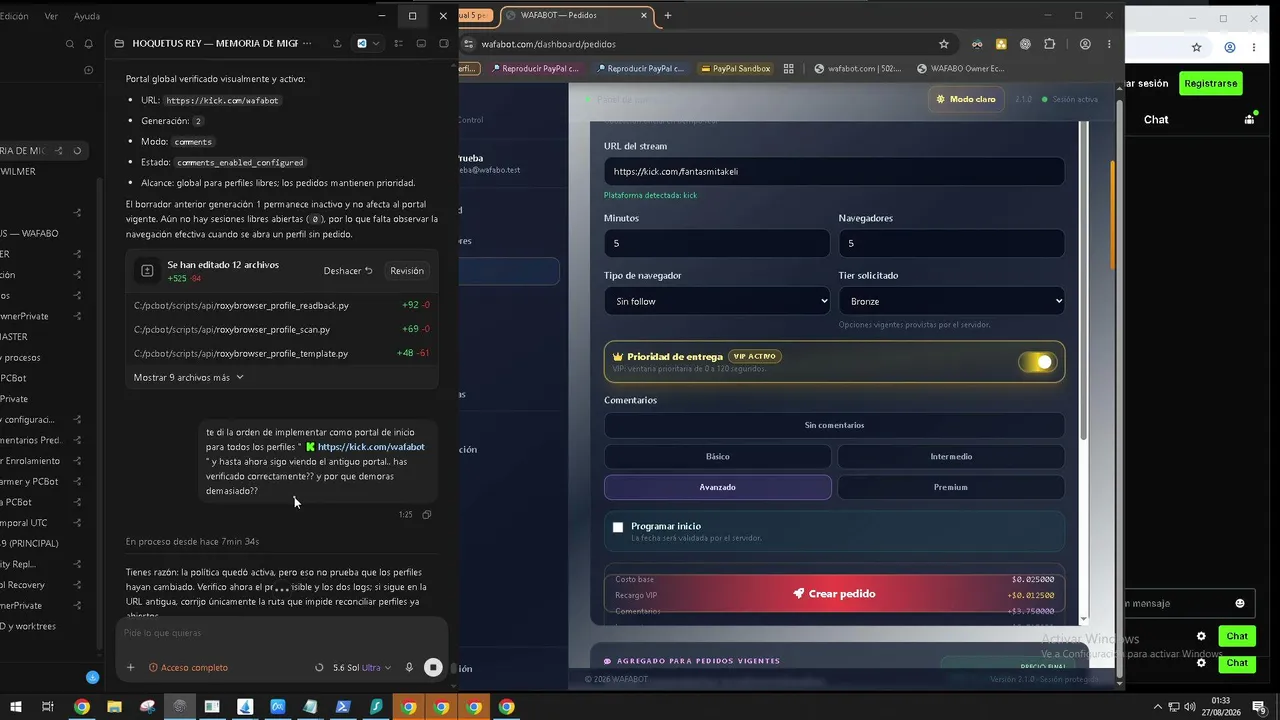Open the Chrome extensions puzzle icon
The width and height of the screenshot is (1280, 720).
click(x=1049, y=44)
